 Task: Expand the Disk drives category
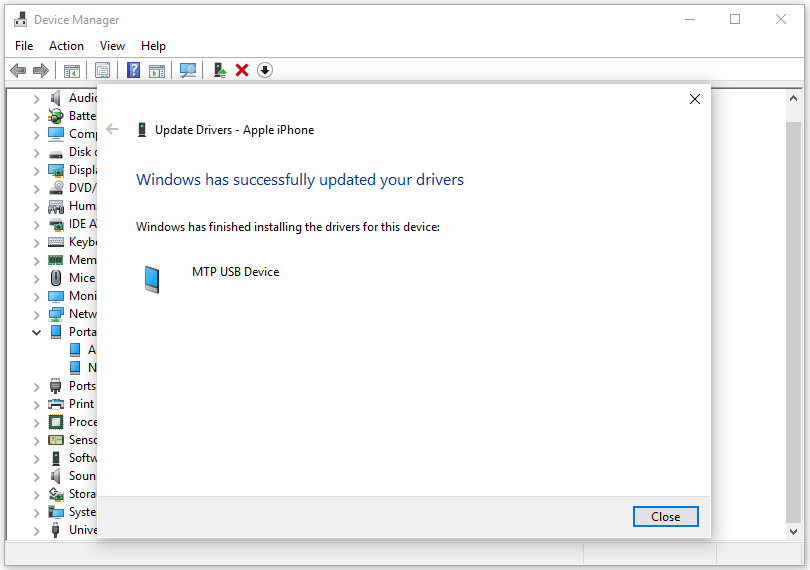click(x=36, y=153)
